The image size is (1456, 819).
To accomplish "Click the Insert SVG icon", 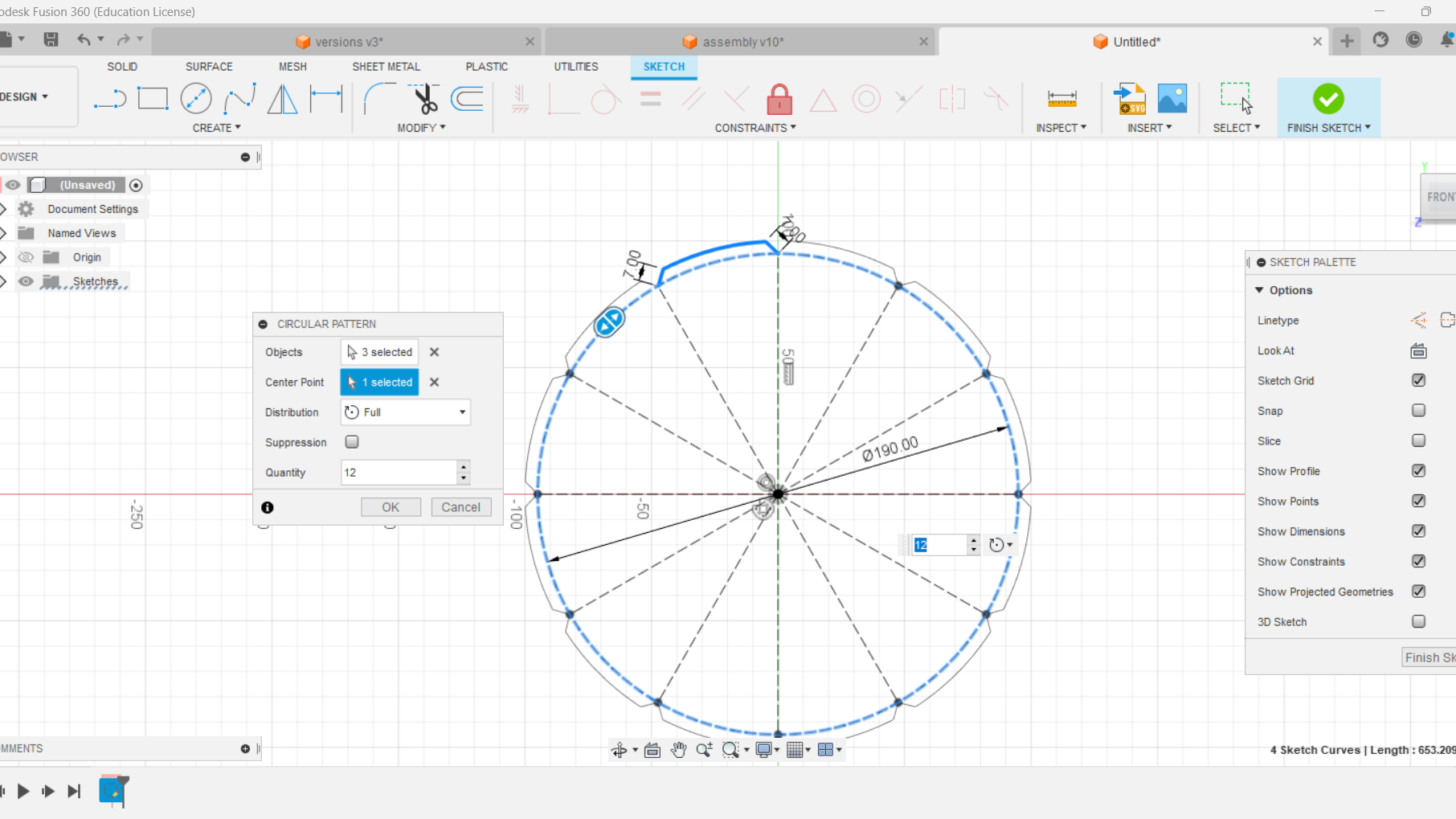I will point(1130,99).
